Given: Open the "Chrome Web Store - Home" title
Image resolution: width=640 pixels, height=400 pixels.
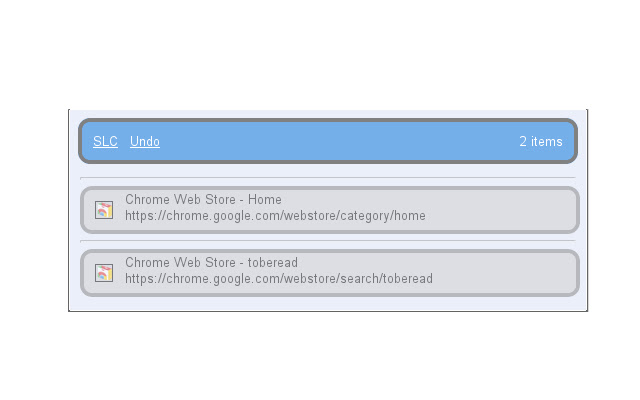Looking at the screenshot, I should tap(203, 200).
